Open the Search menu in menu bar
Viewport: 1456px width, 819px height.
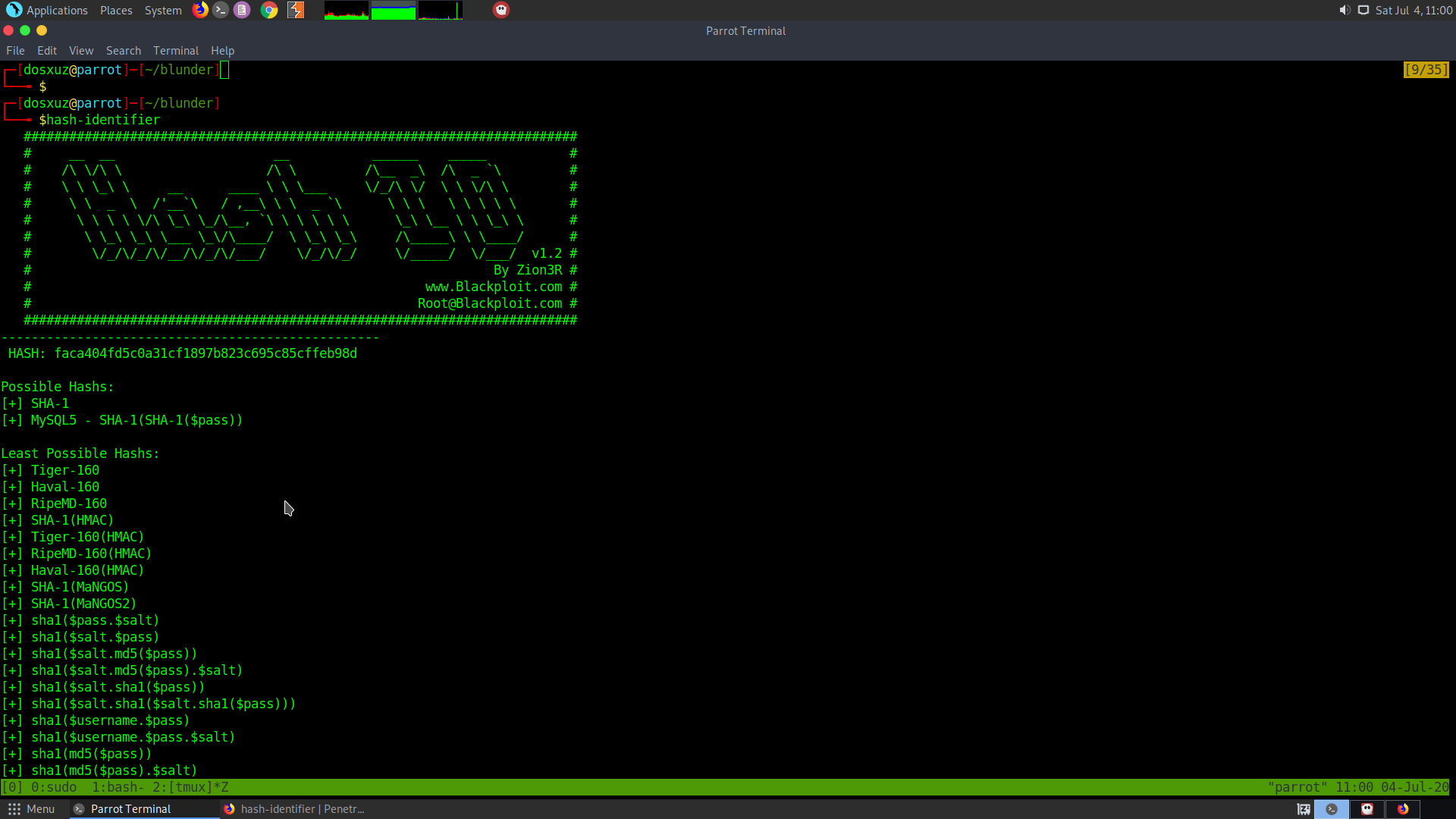click(x=123, y=51)
